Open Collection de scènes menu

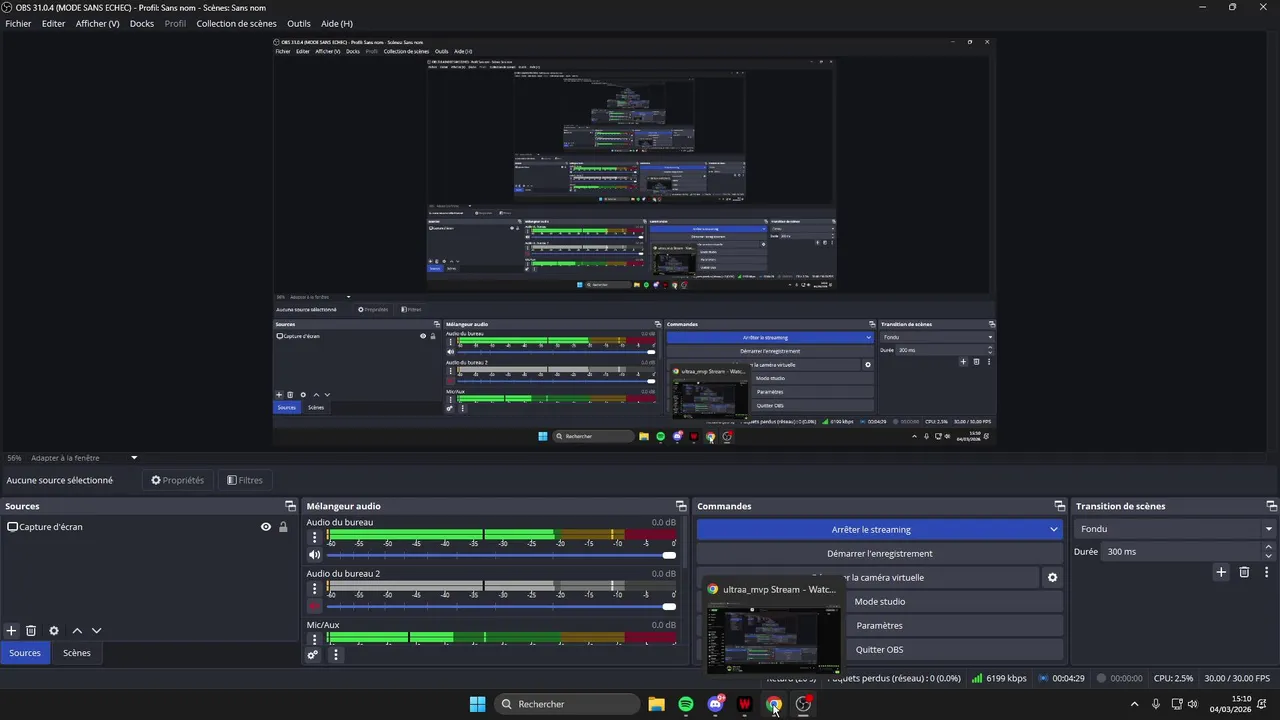[x=236, y=23]
